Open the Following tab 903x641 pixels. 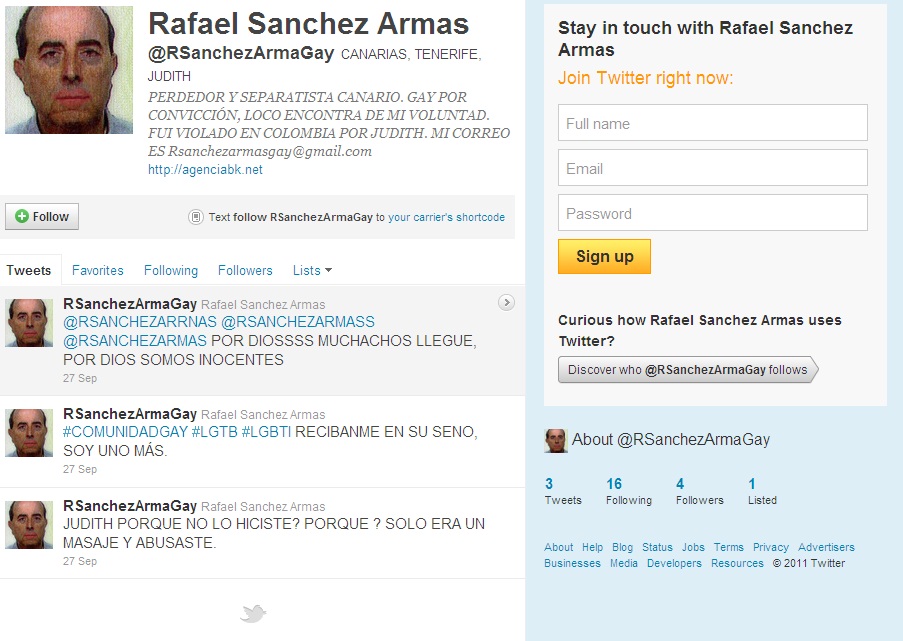pos(170,270)
